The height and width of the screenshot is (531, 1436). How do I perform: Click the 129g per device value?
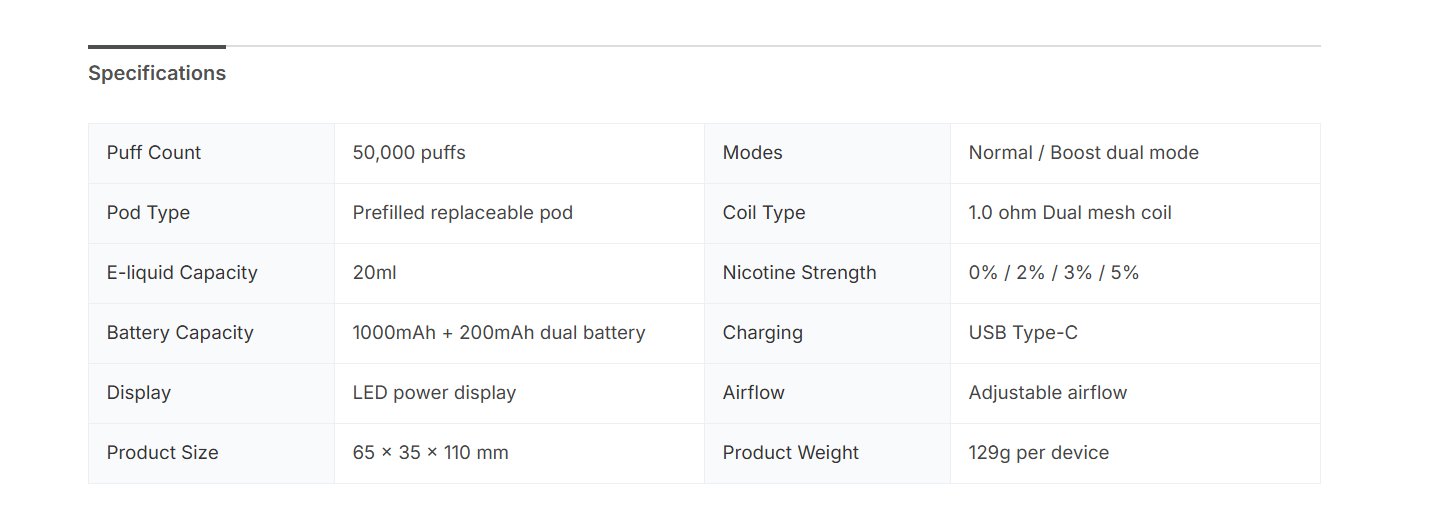1038,453
